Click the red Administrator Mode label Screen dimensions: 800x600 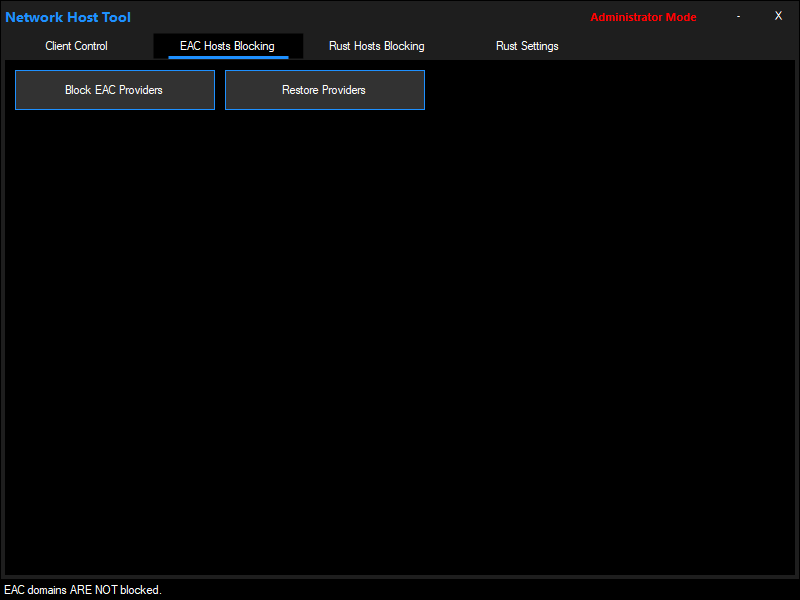point(643,17)
